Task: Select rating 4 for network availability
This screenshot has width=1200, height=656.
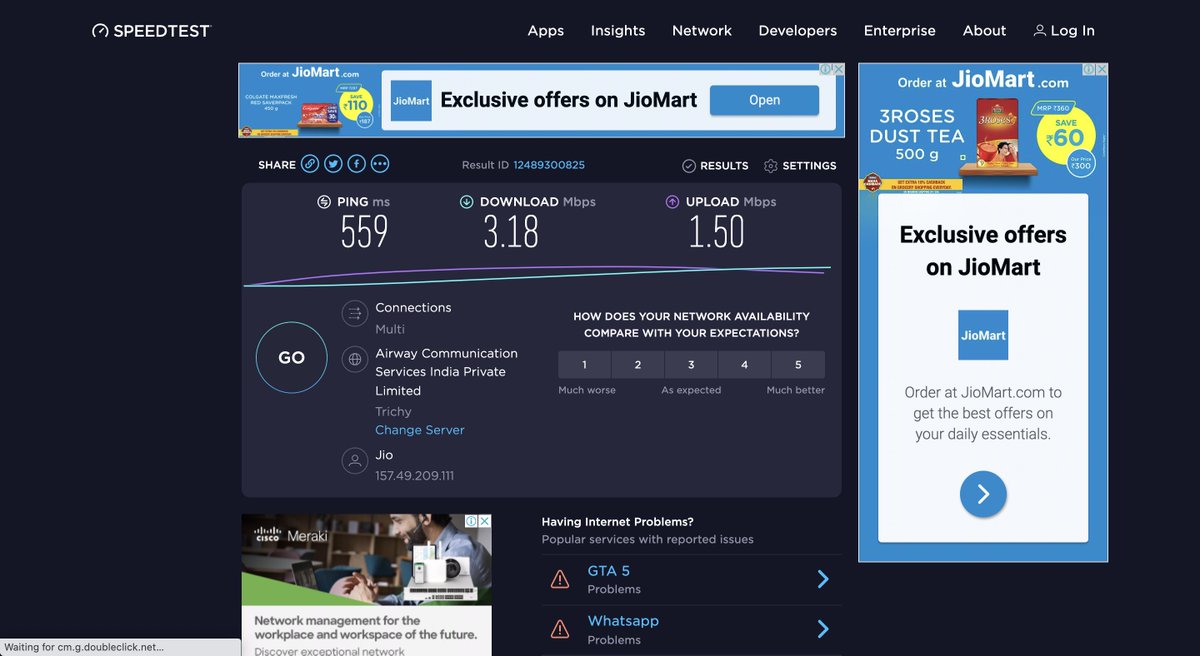Action: pos(744,365)
